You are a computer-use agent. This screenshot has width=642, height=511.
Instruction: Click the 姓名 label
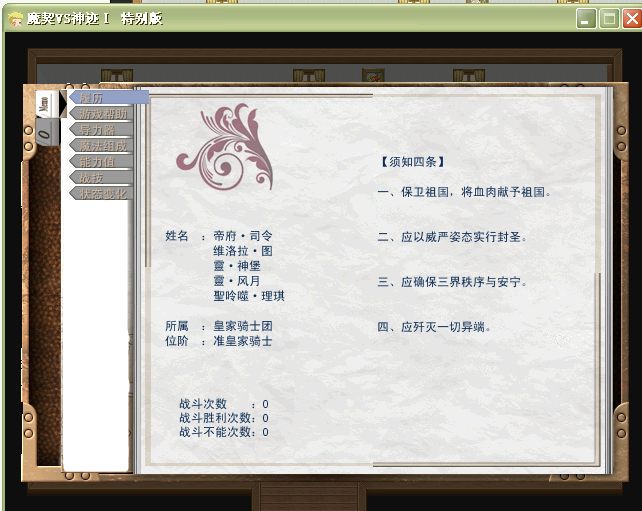[x=177, y=236]
